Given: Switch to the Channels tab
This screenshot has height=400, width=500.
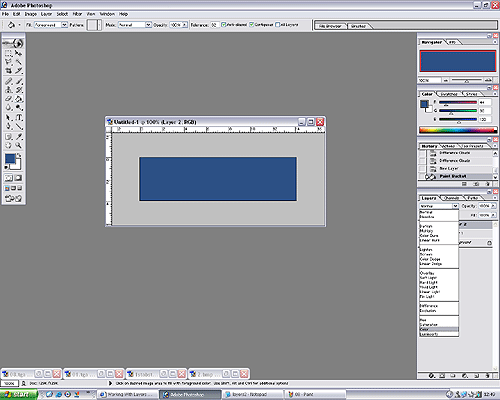Looking at the screenshot, I should point(452,198).
